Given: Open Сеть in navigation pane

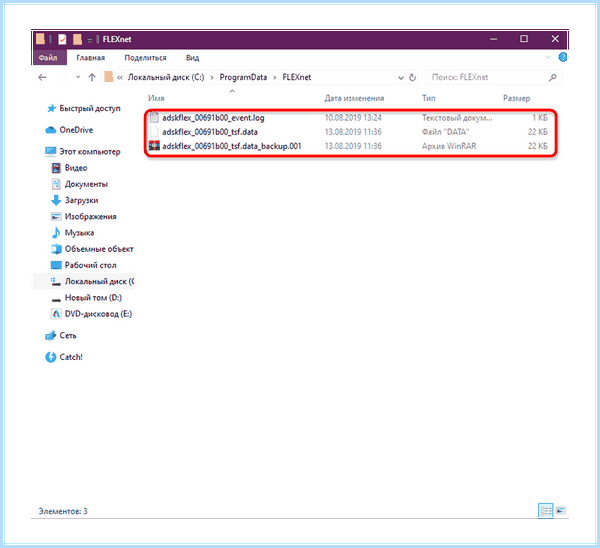Looking at the screenshot, I should pos(68,336).
